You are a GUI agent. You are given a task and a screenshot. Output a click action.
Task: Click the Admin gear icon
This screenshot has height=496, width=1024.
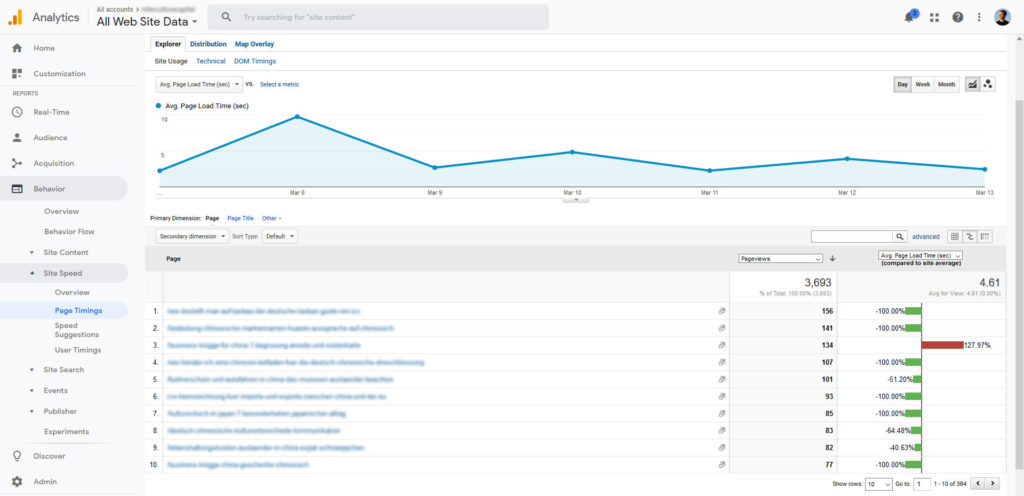tap(17, 482)
